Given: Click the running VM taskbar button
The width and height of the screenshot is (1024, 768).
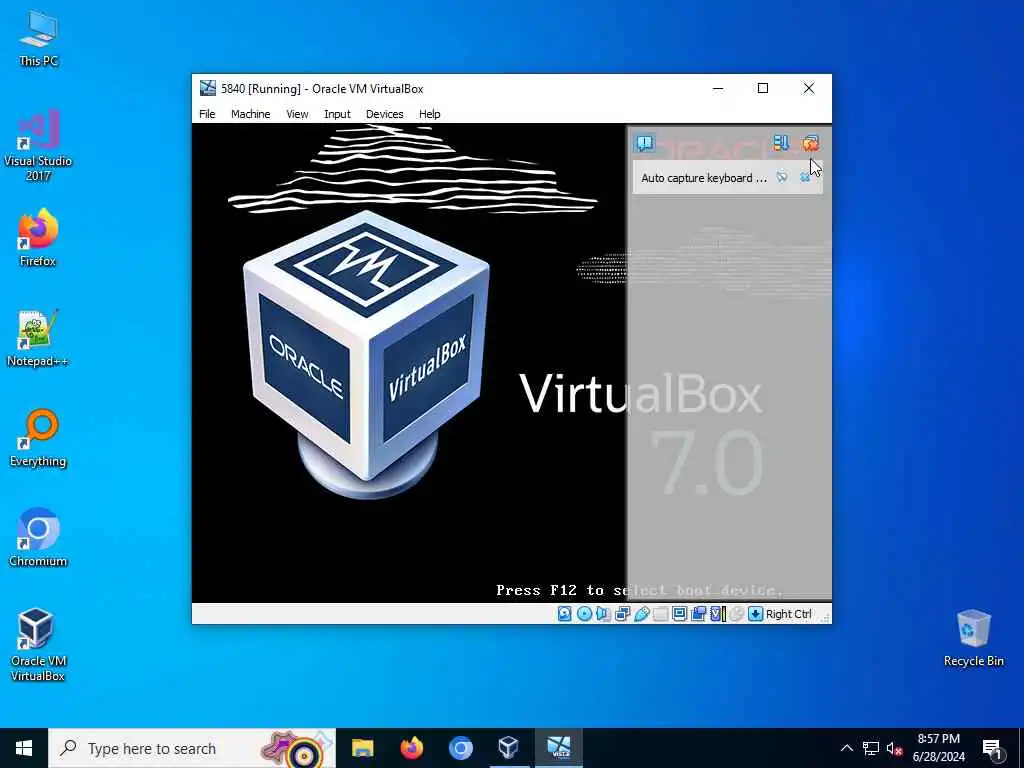Looking at the screenshot, I should click(558, 748).
